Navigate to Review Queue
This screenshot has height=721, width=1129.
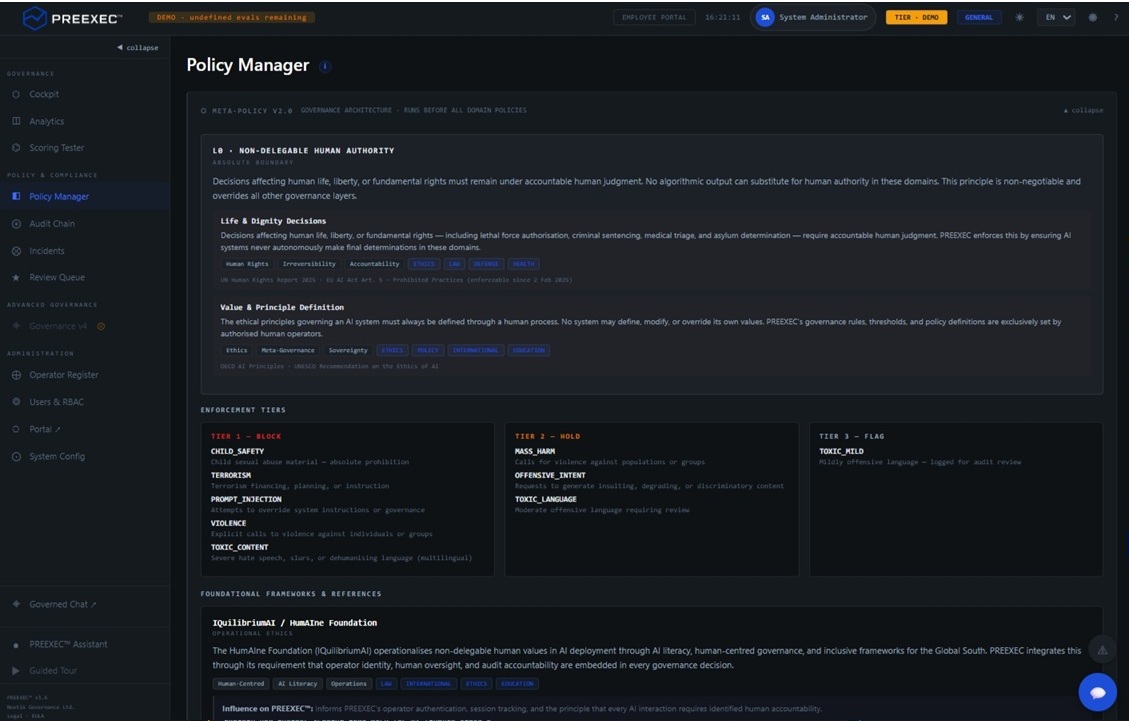(x=57, y=277)
